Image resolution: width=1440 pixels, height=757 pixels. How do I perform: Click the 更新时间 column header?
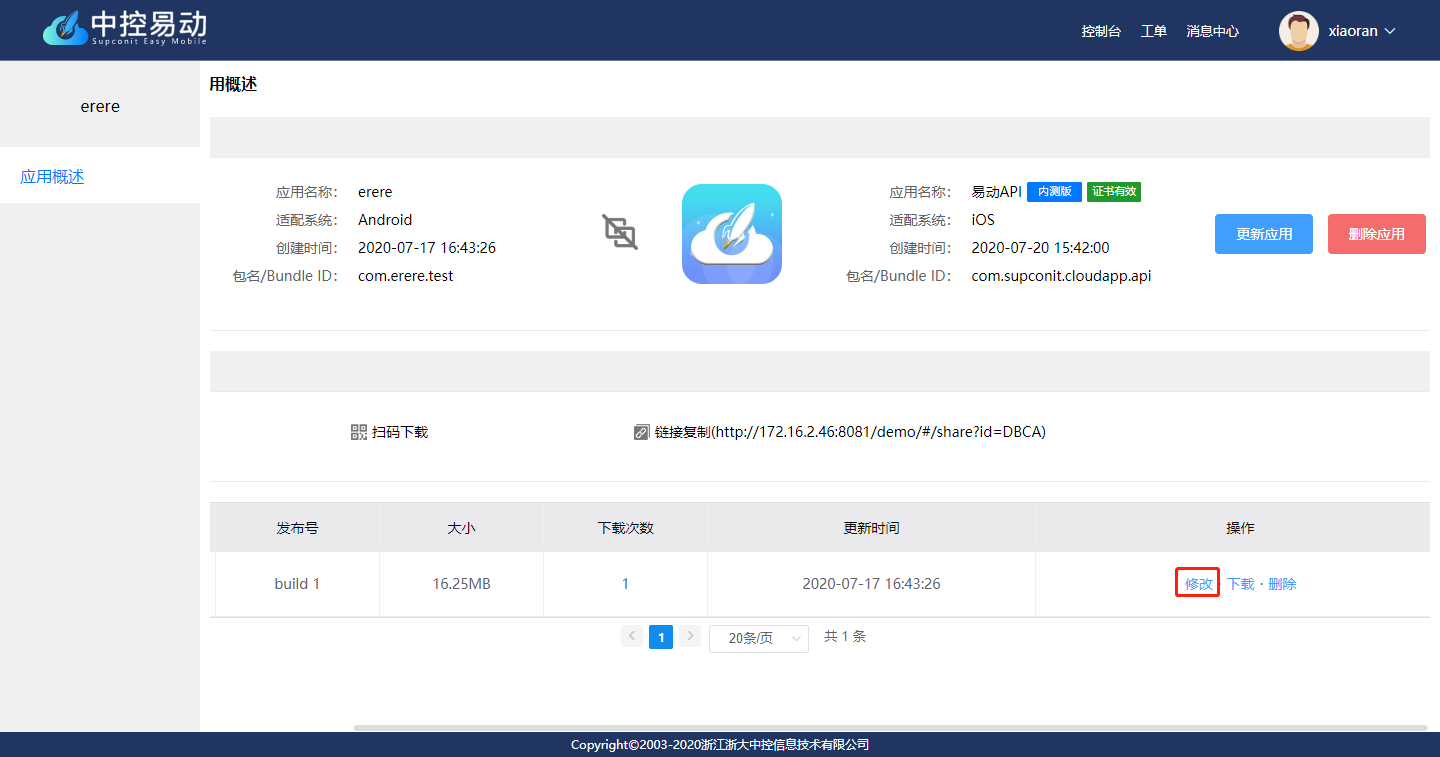[871, 527]
